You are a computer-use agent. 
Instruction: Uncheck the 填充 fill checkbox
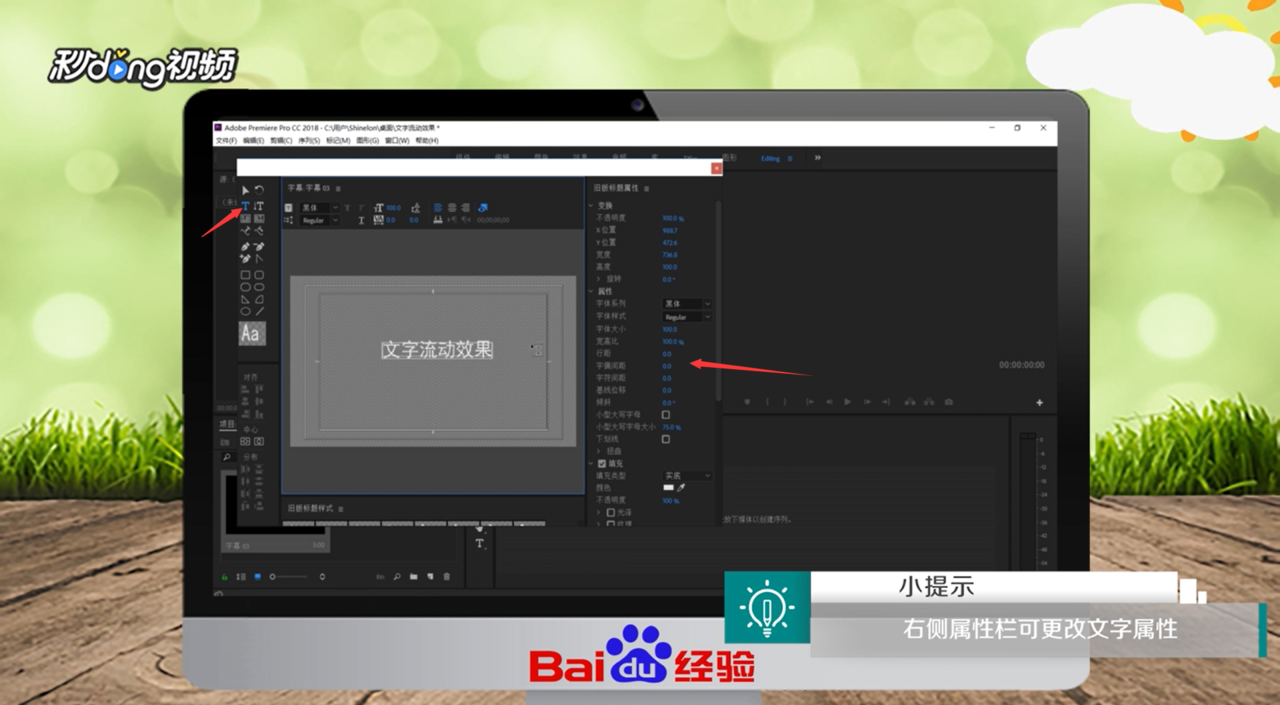click(x=602, y=464)
